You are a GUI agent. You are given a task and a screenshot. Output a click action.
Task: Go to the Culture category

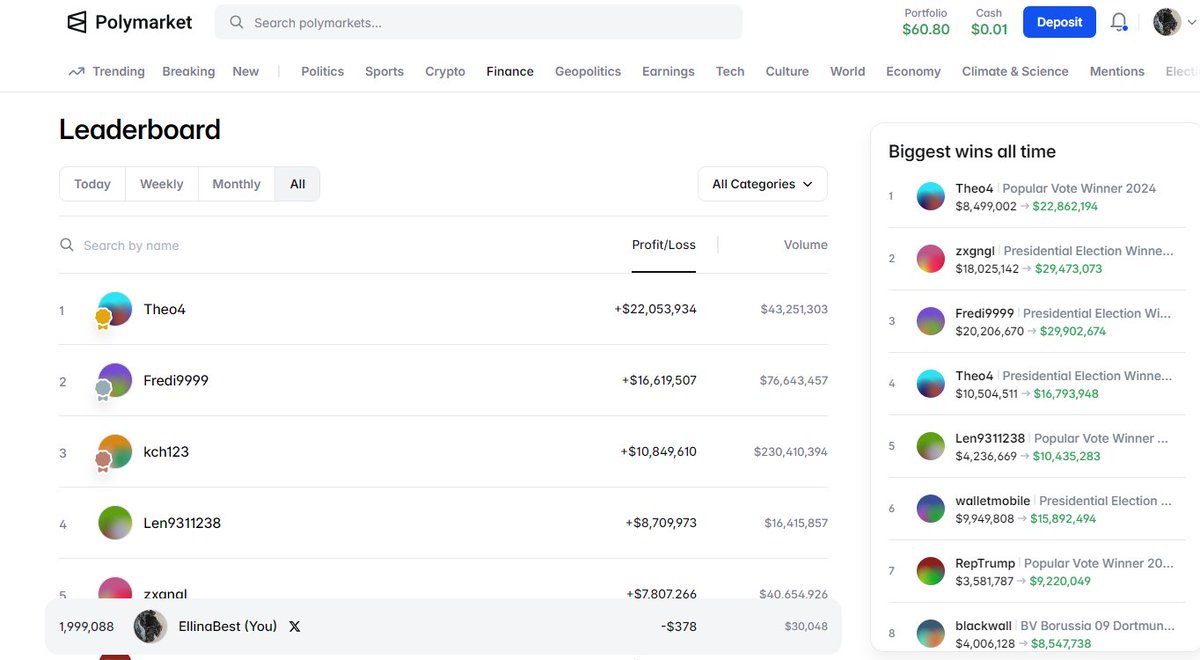coord(787,71)
